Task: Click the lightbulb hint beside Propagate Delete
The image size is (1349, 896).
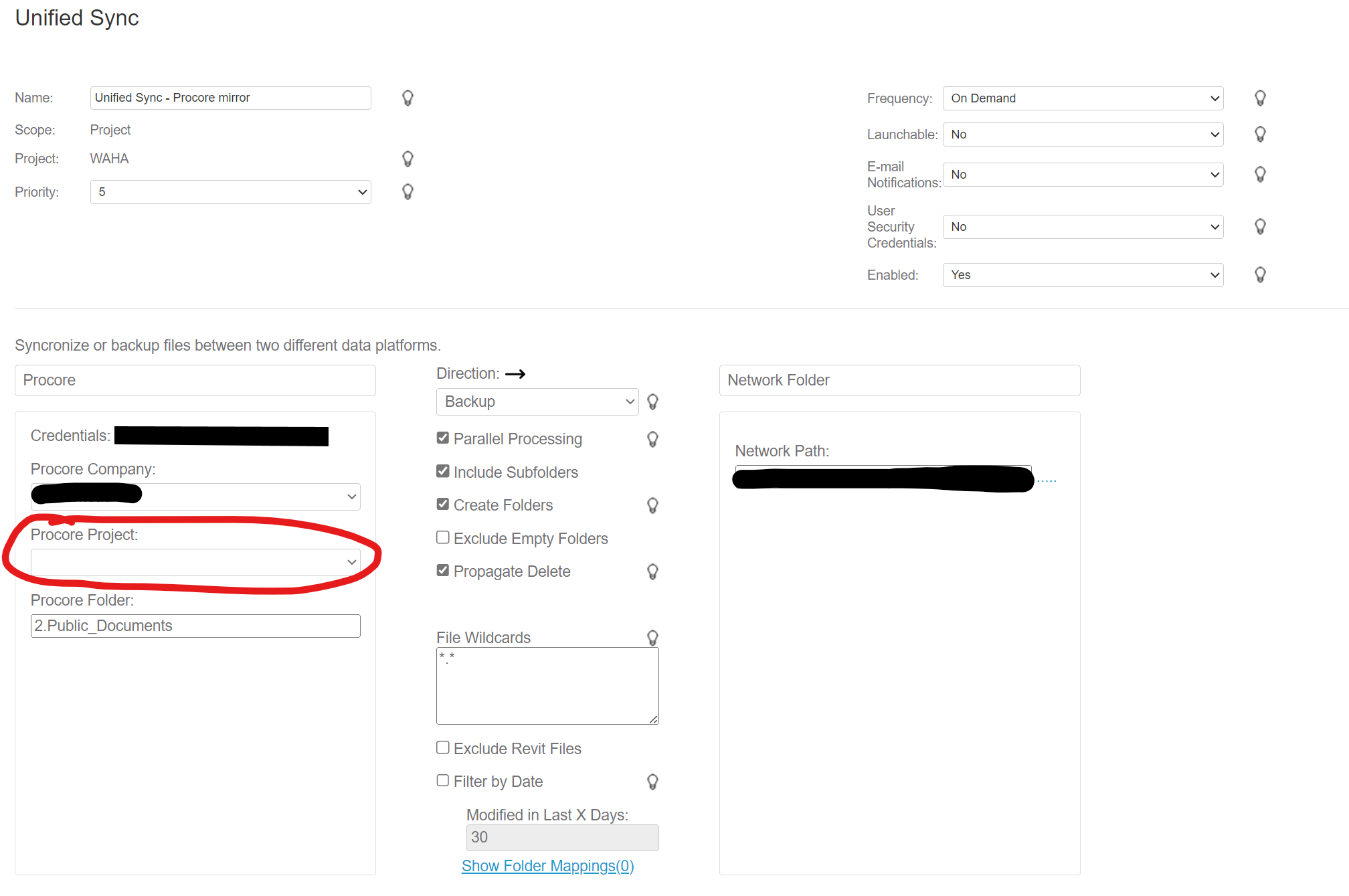Action: pyautogui.click(x=652, y=571)
